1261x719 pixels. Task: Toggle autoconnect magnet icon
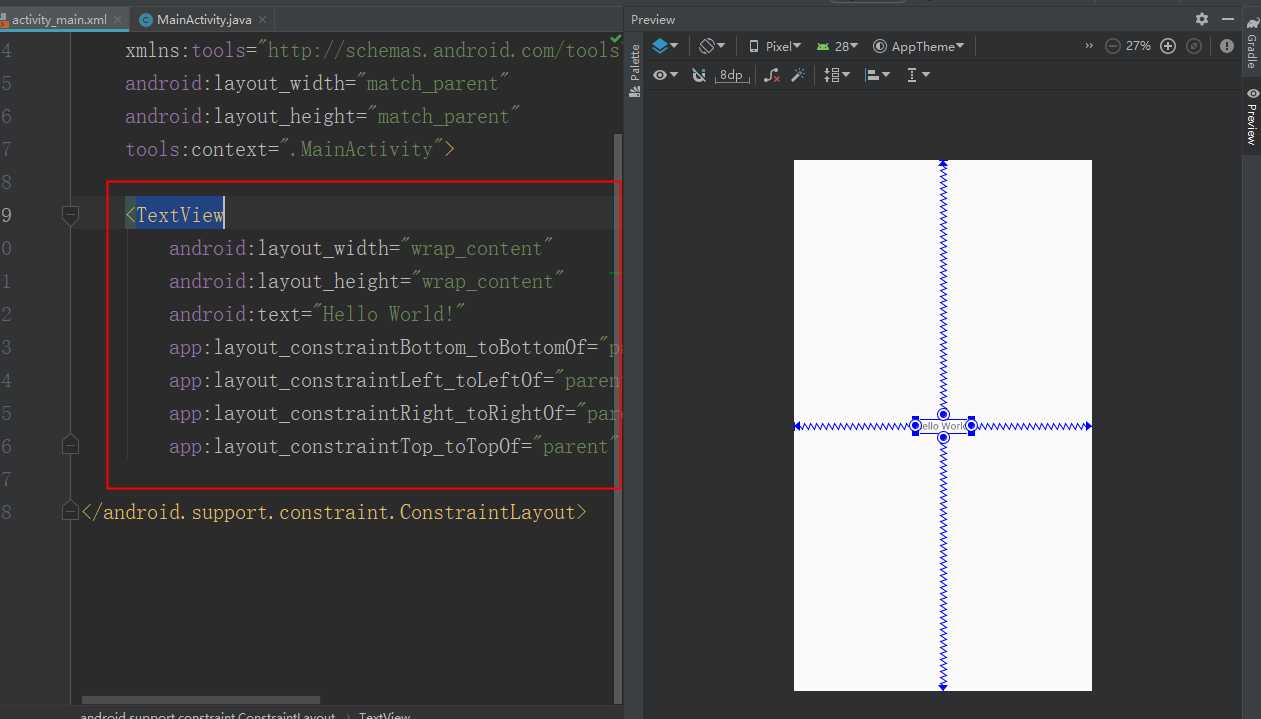(x=699, y=75)
